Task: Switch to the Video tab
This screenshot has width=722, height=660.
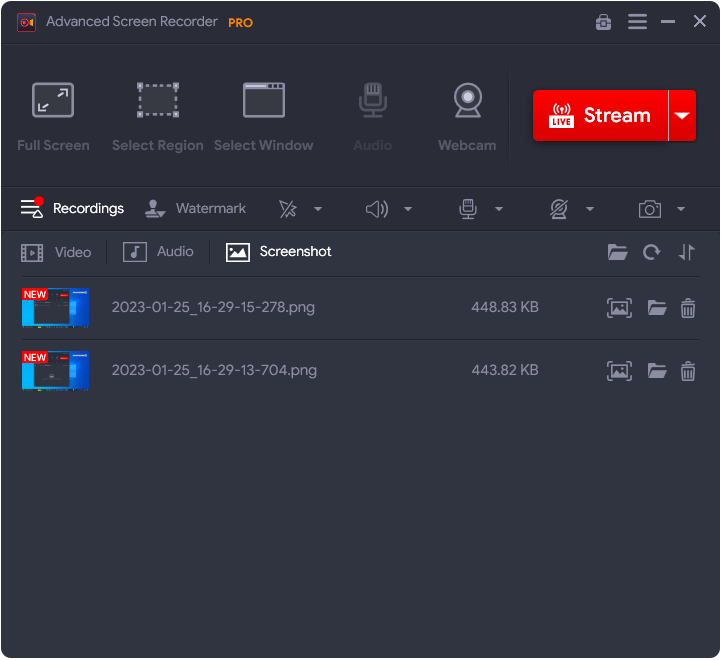Action: (x=57, y=252)
